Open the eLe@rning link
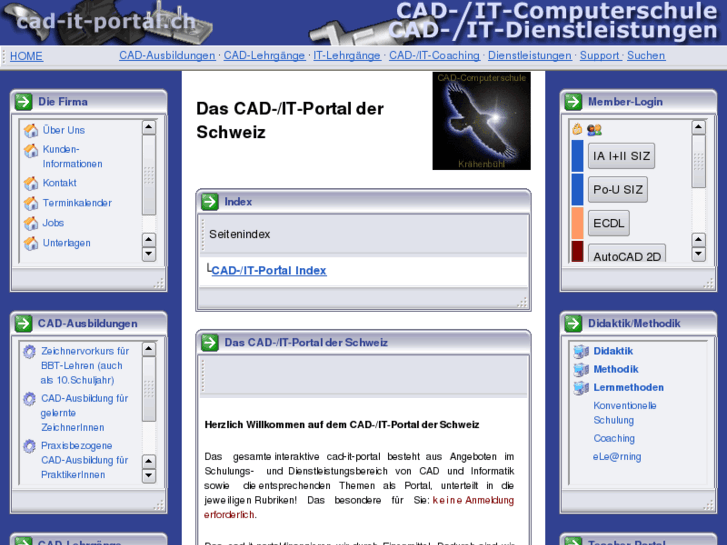Screen dimensions: 727x545 (x=617, y=457)
